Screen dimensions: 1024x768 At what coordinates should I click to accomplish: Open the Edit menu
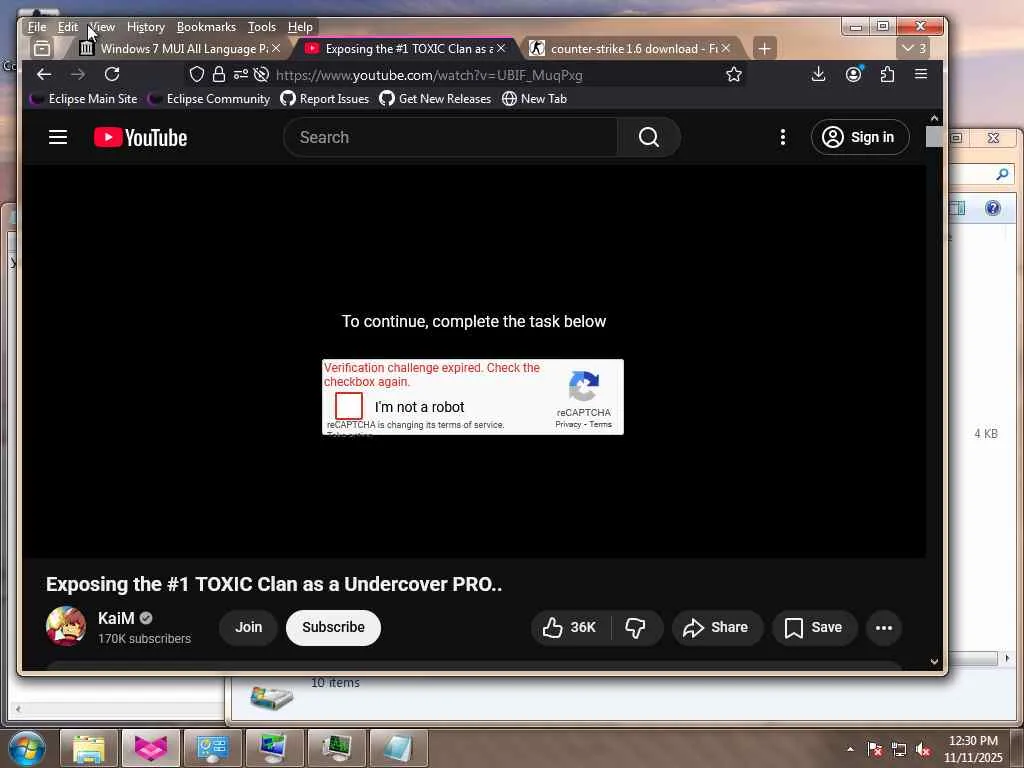[68, 27]
